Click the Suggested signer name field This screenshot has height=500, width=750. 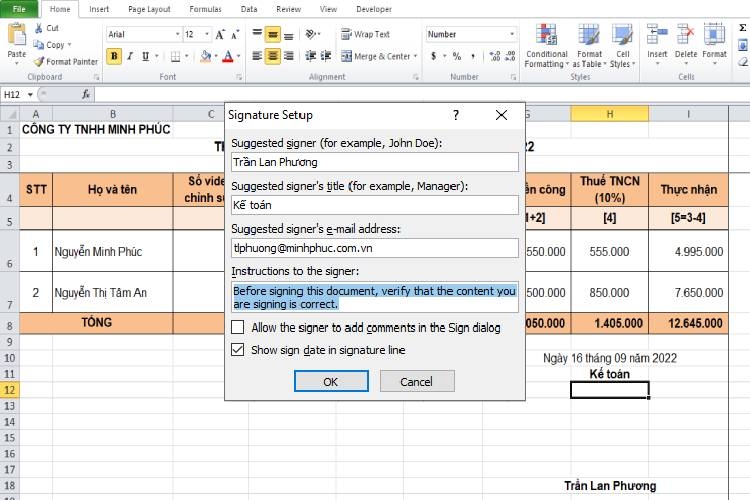click(x=375, y=162)
